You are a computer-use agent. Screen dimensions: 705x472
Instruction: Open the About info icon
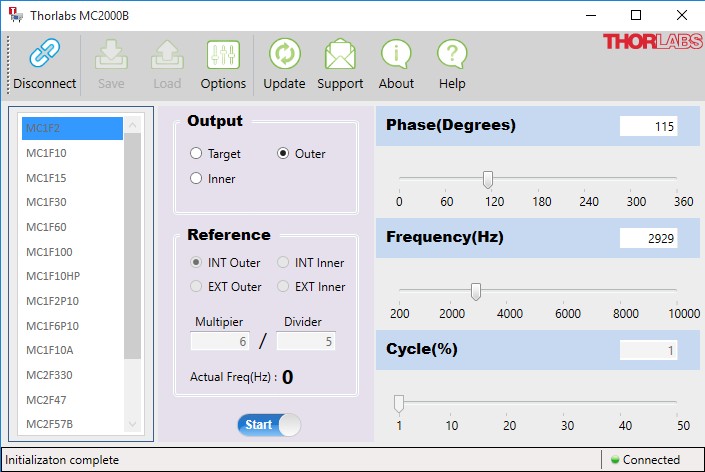[x=396, y=54]
